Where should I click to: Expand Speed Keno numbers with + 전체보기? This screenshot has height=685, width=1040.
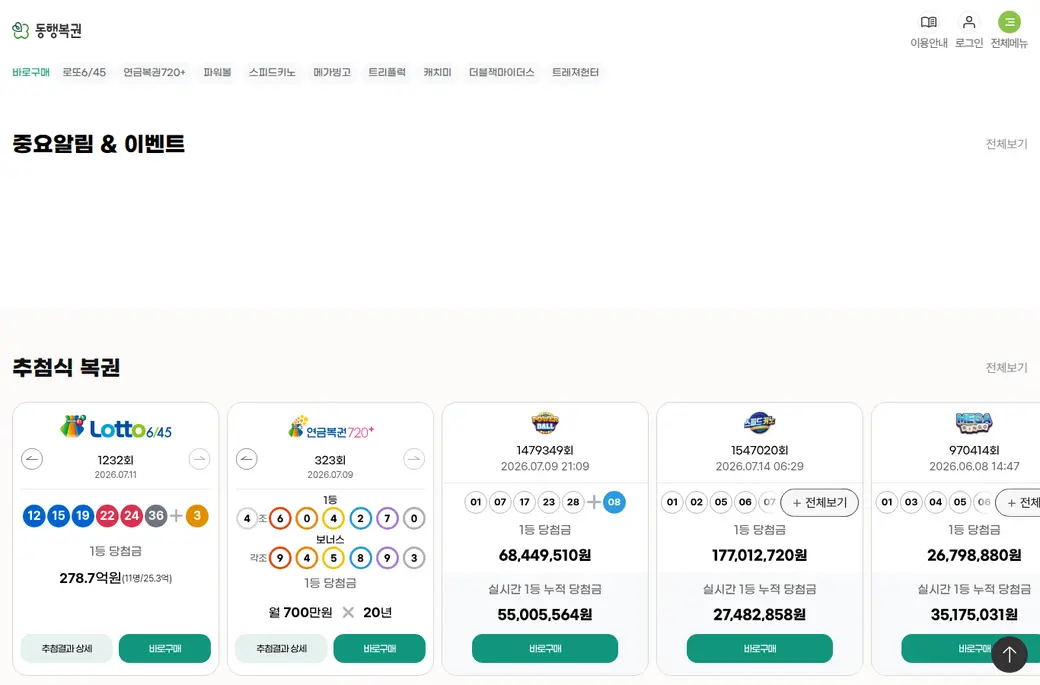click(819, 503)
